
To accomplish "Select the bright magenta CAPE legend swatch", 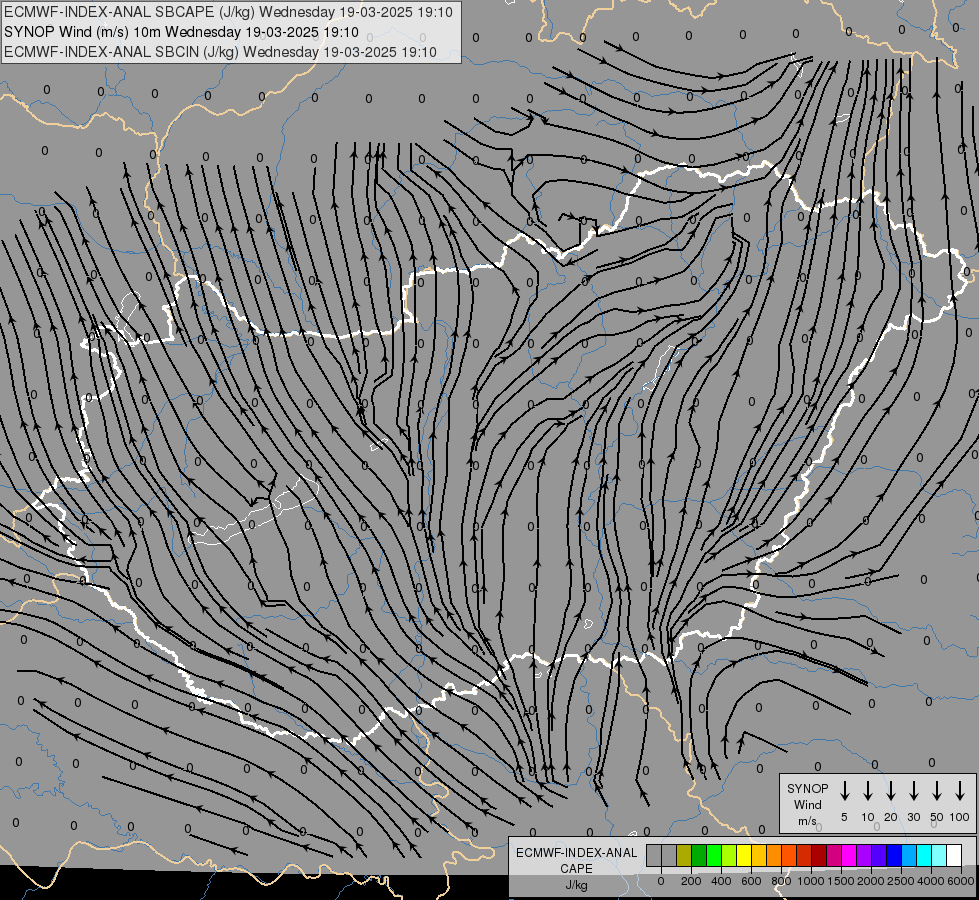I will click(x=850, y=855).
